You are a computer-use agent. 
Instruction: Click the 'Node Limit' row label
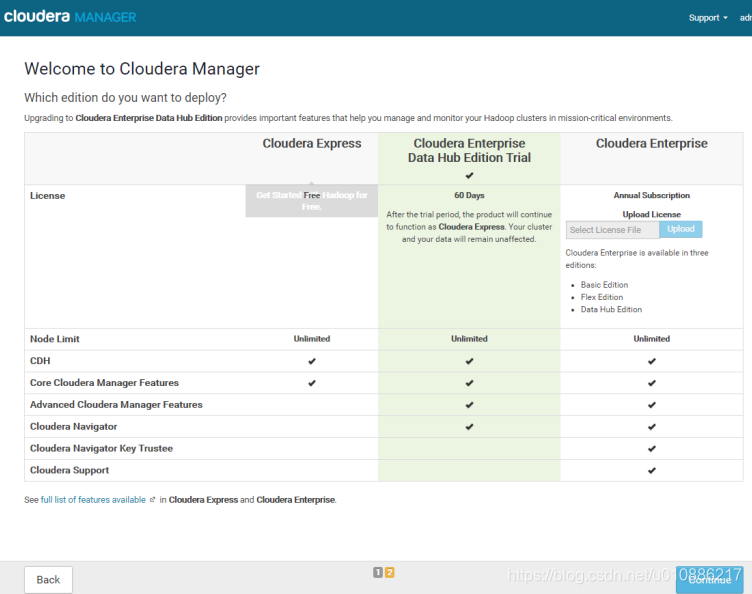tap(55, 339)
